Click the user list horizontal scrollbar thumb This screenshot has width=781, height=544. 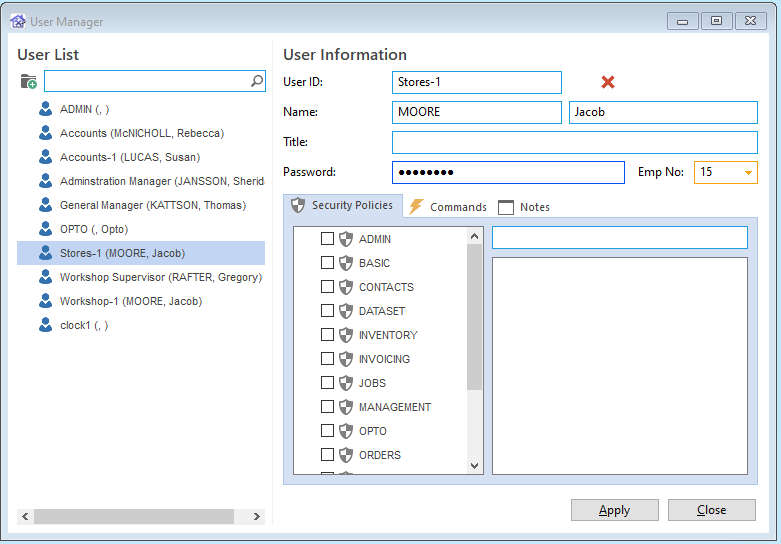tap(134, 517)
